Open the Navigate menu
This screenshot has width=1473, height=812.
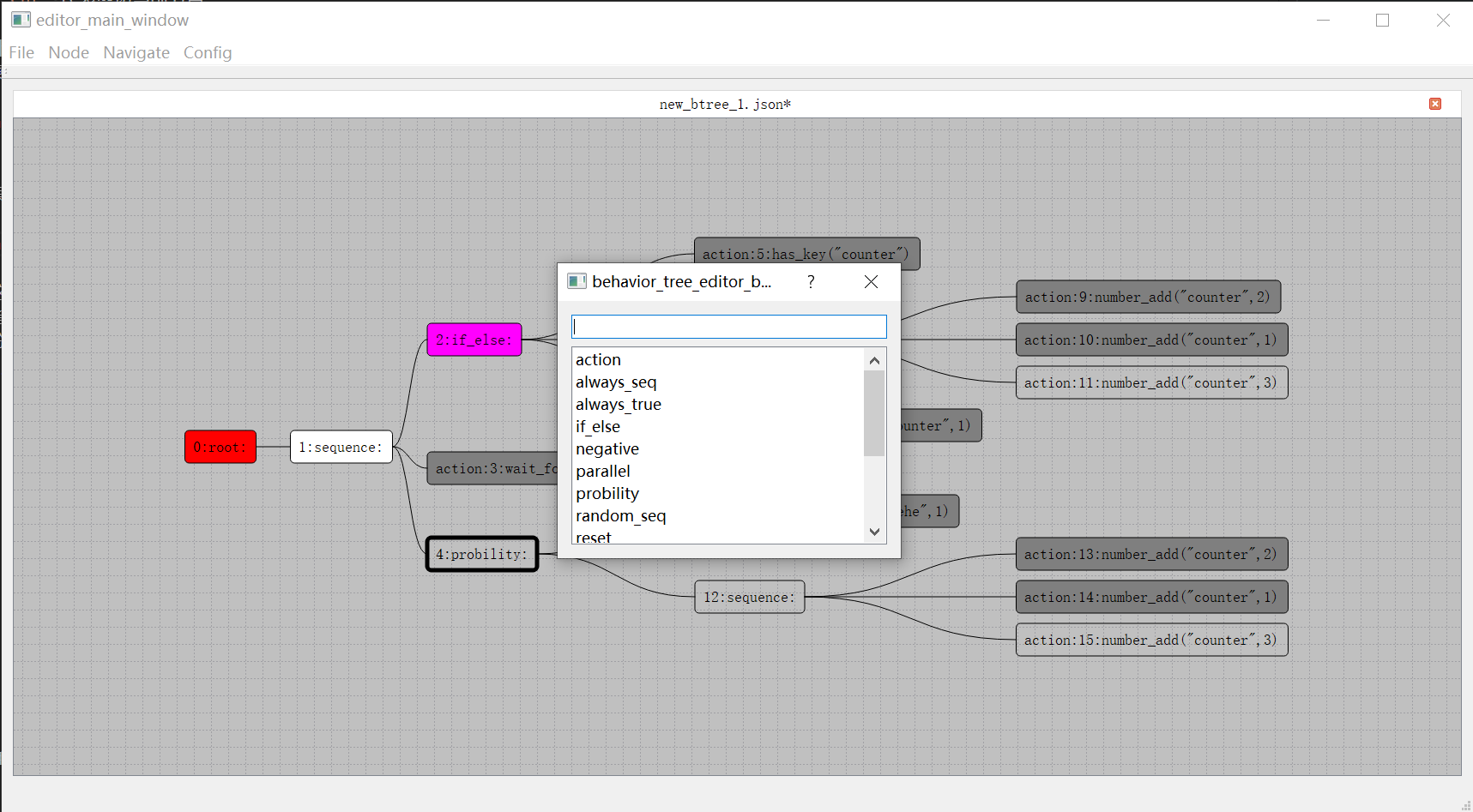coord(136,52)
